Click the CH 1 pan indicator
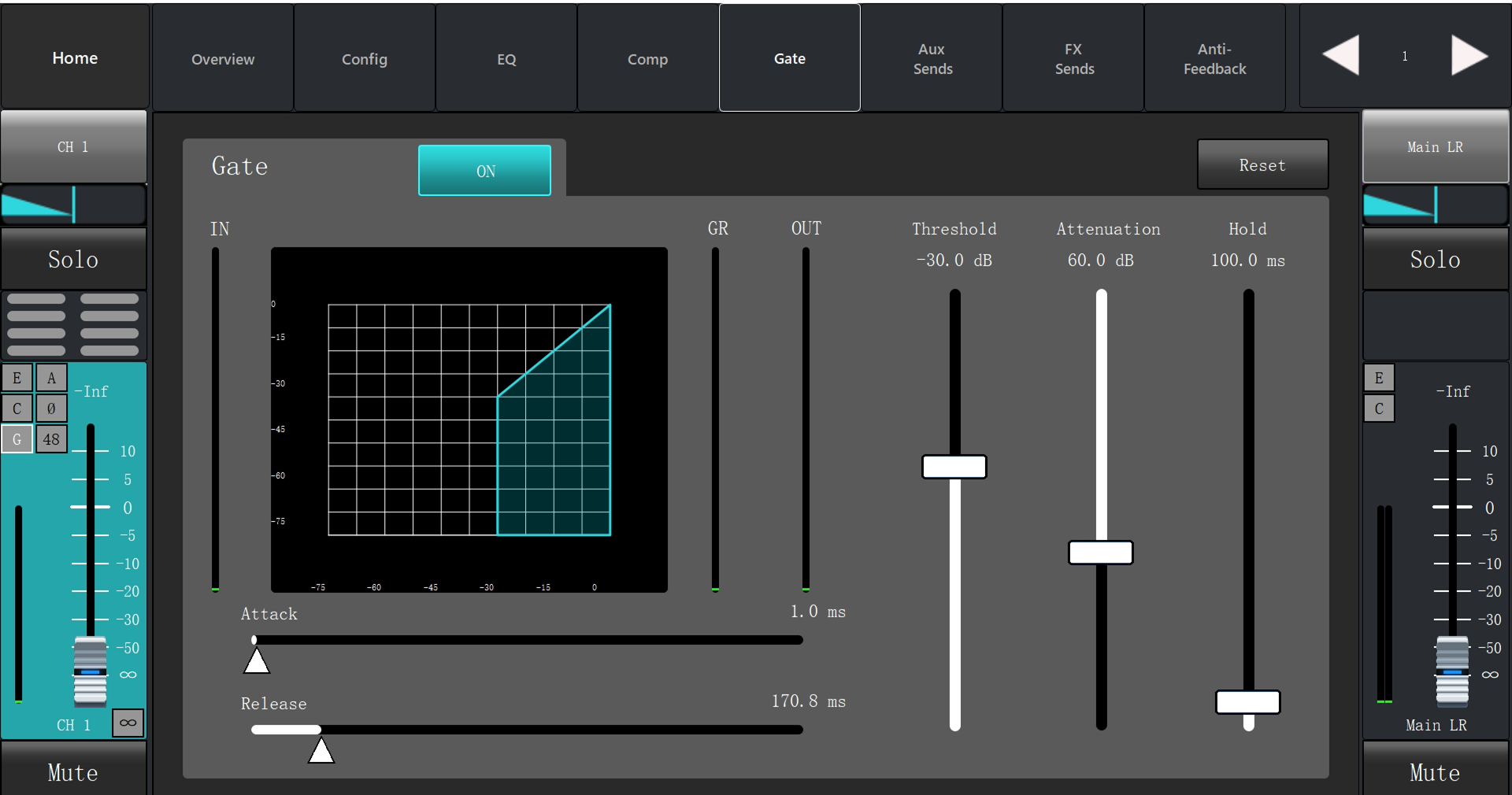Screen dimensions: 1512x795 tap(73, 205)
